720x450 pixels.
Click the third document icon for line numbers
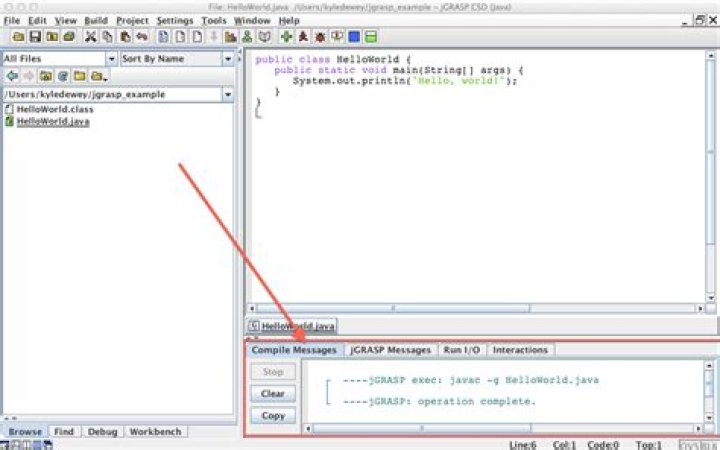197,36
